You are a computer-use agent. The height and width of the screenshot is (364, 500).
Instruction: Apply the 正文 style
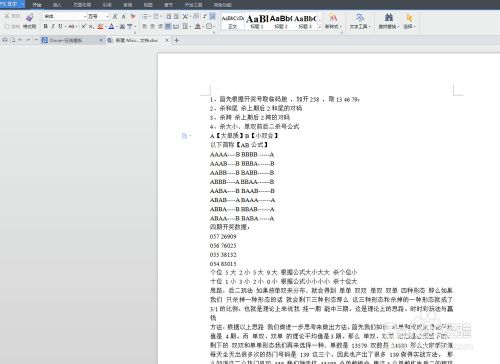pos(232,22)
